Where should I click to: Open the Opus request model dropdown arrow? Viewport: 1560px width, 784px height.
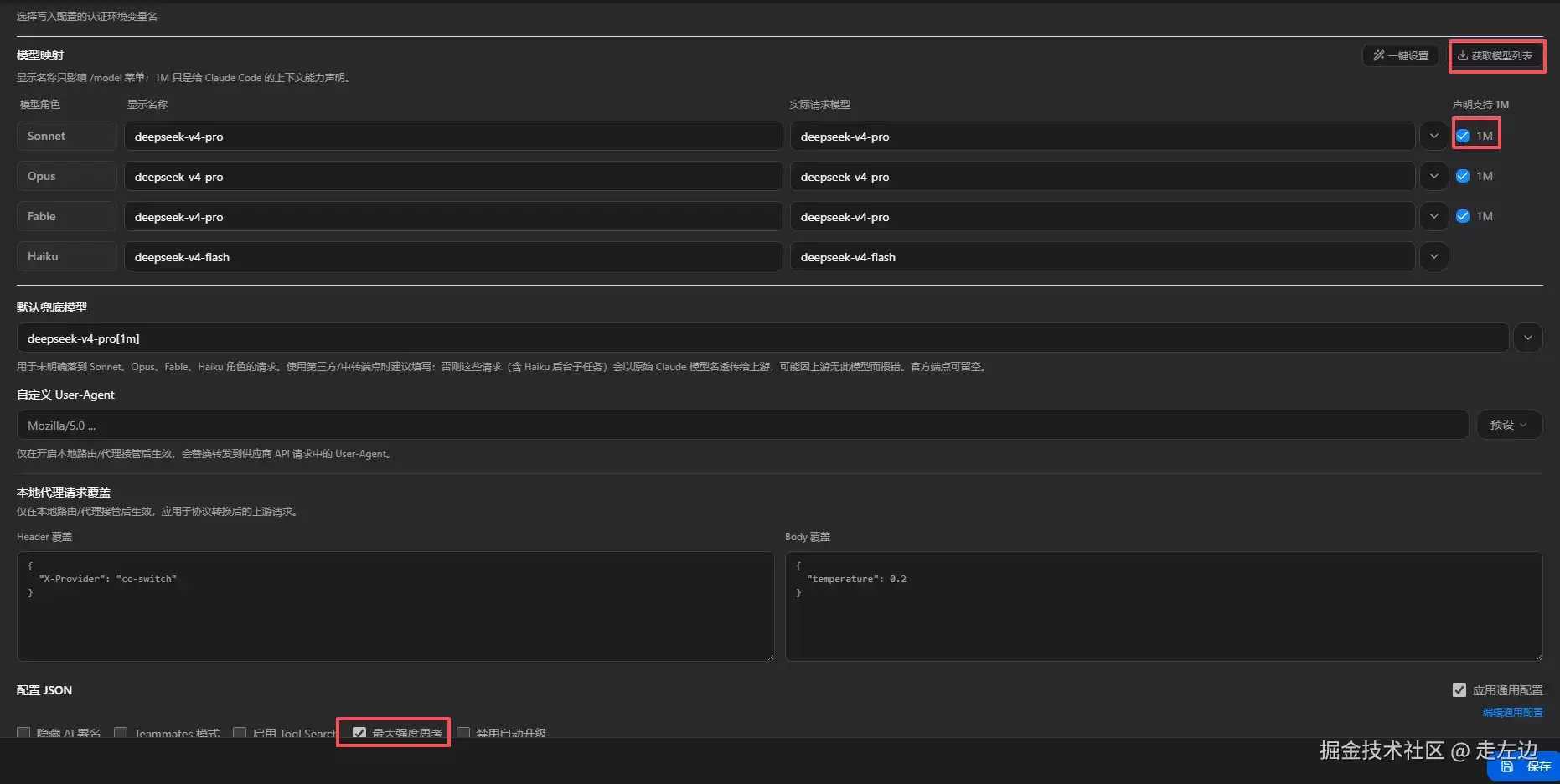[x=1433, y=176]
